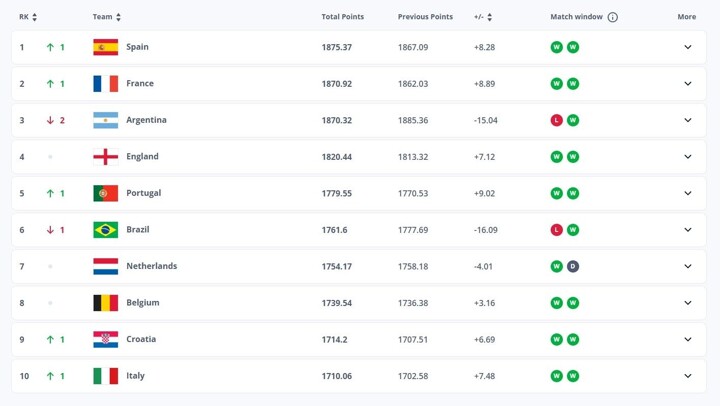Click Netherlands' grey draw match badge
720x406 pixels.
(x=573, y=267)
